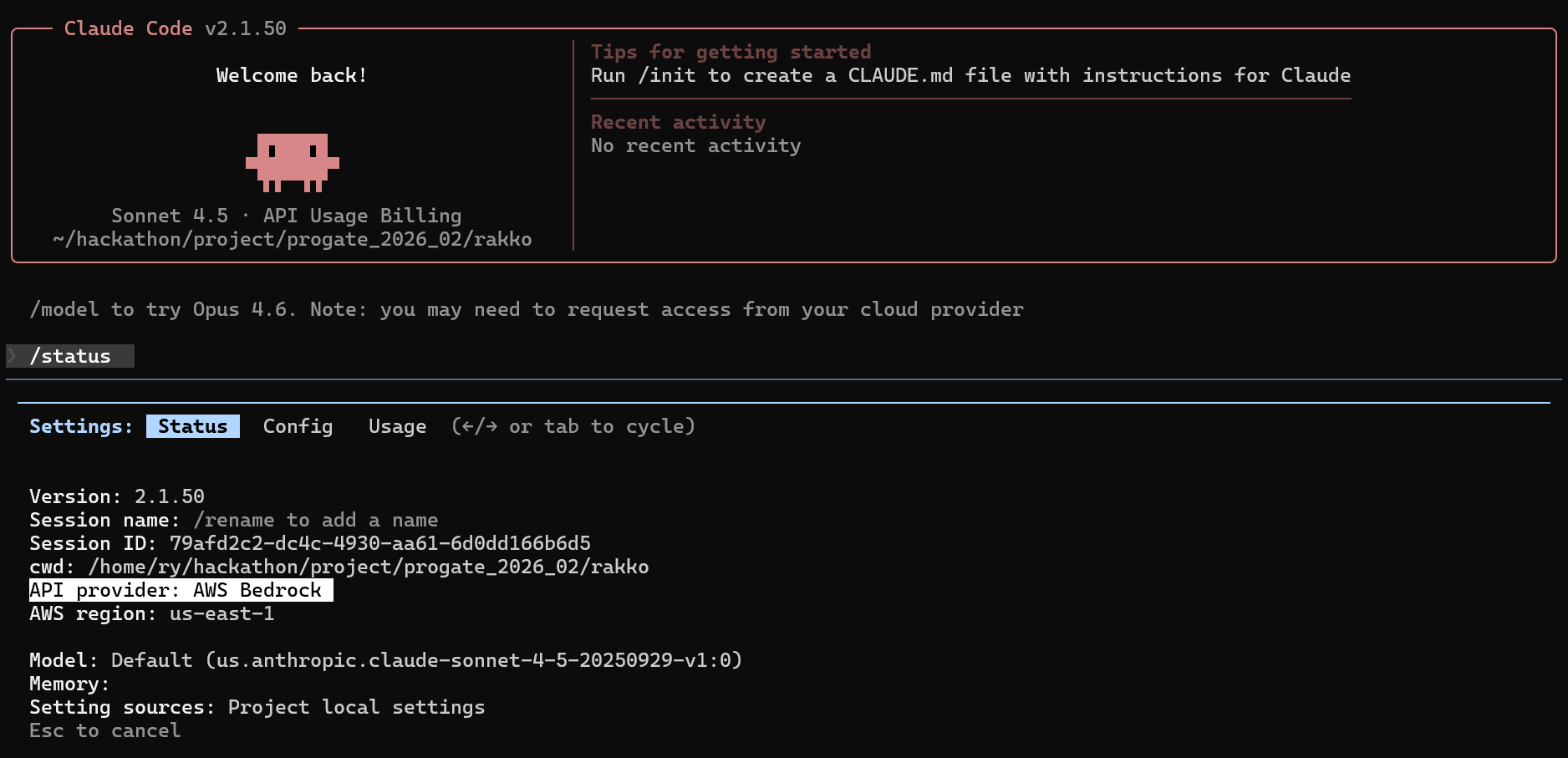The image size is (1568, 758).
Task: Click the highlighted API provider AWS Bedrock row
Action: pos(181,590)
